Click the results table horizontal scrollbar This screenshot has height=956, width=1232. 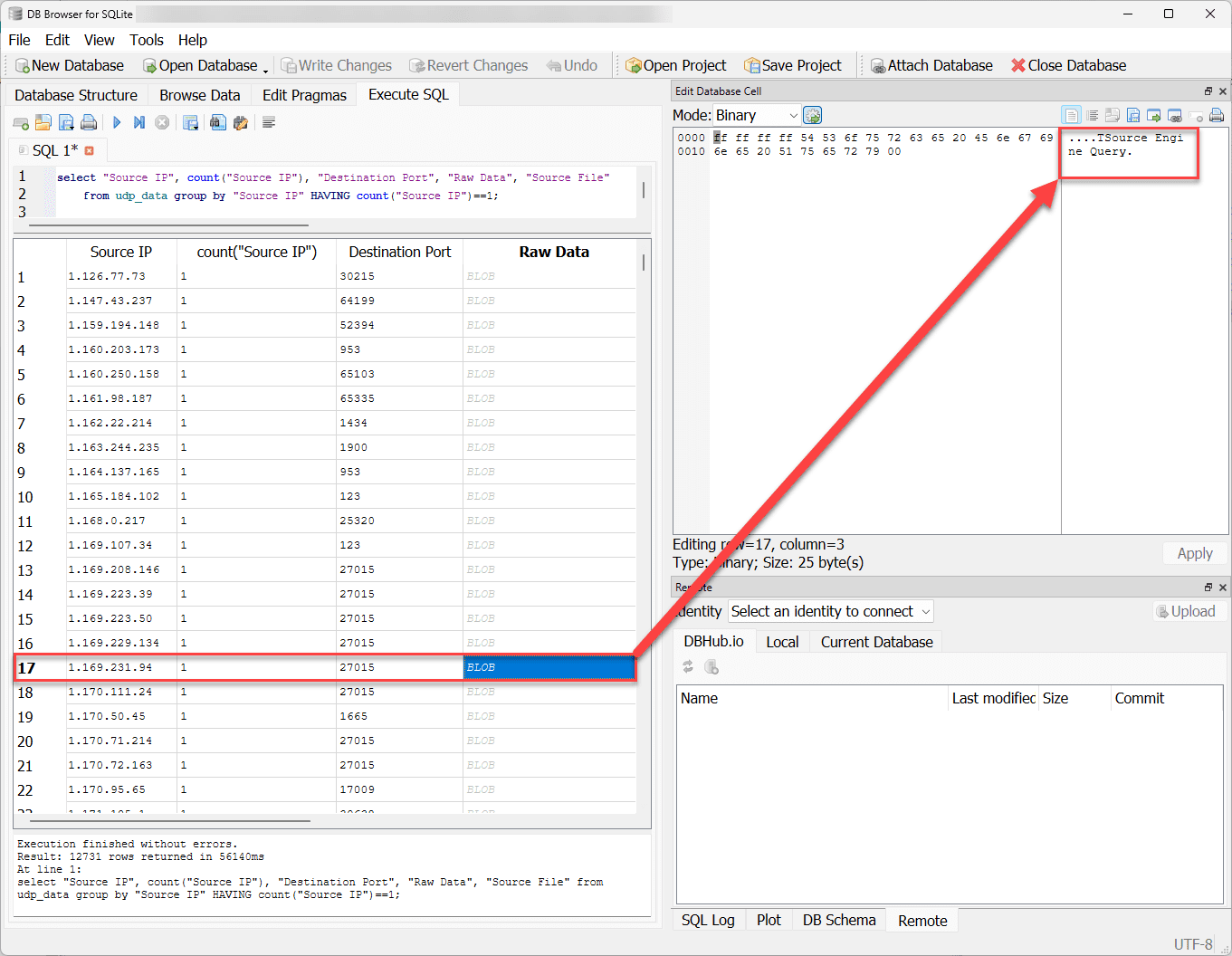pos(170,821)
